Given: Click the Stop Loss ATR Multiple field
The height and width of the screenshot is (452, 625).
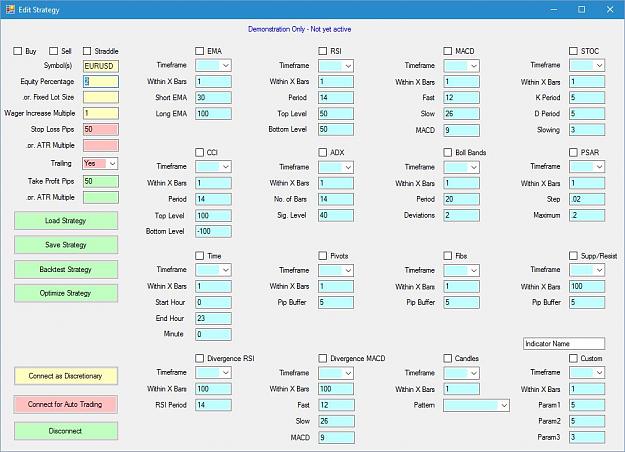Looking at the screenshot, I should pos(100,145).
